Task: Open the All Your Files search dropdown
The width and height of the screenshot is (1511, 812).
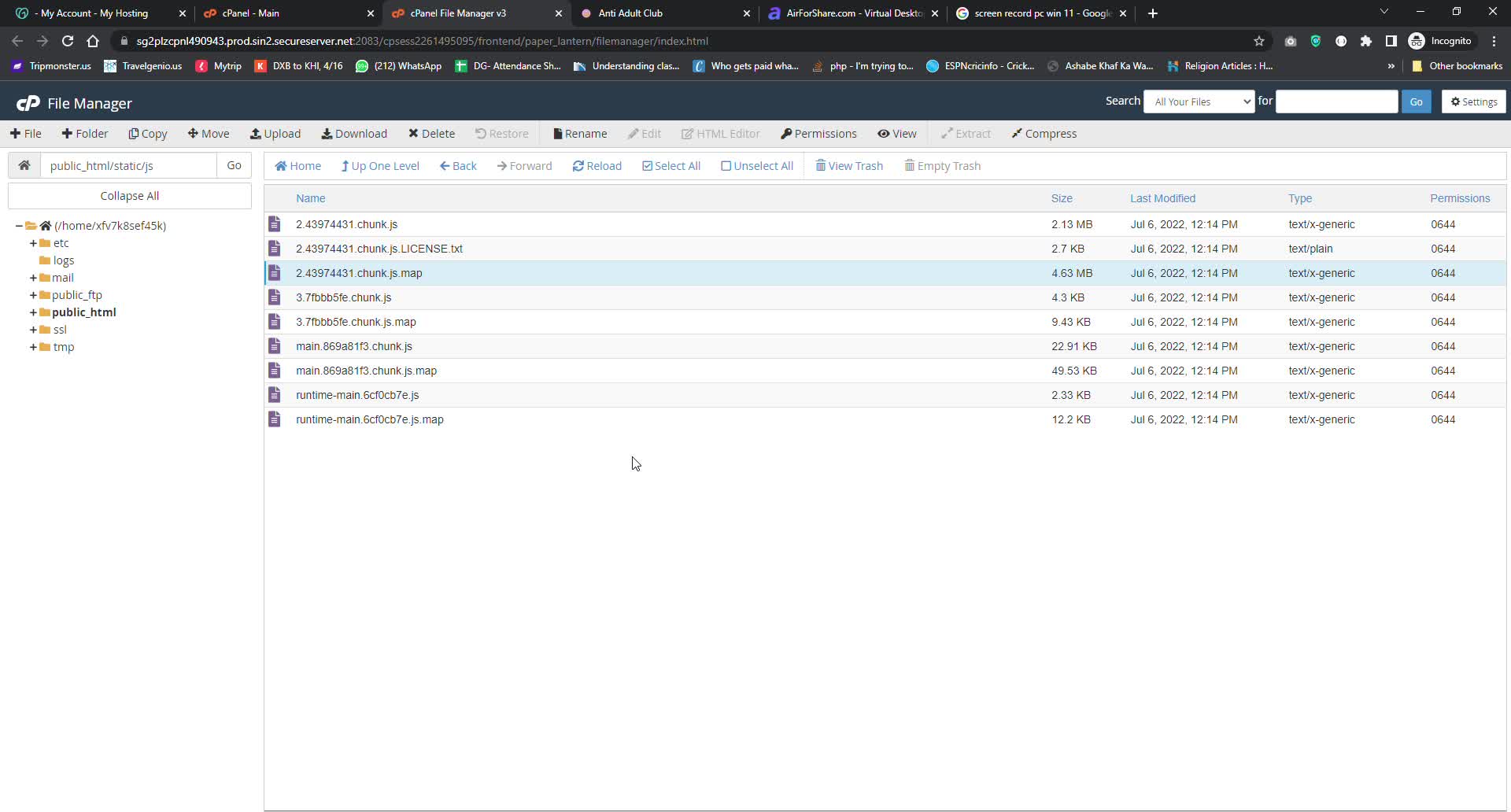Action: tap(1198, 101)
